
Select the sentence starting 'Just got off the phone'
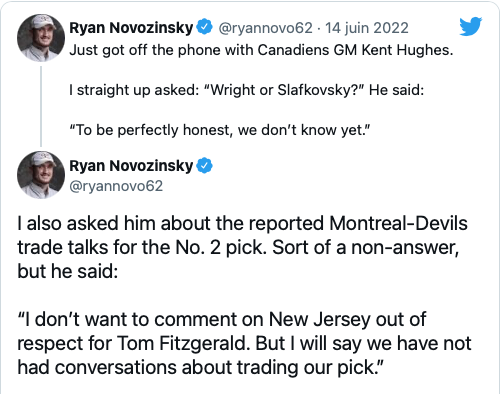point(261,50)
